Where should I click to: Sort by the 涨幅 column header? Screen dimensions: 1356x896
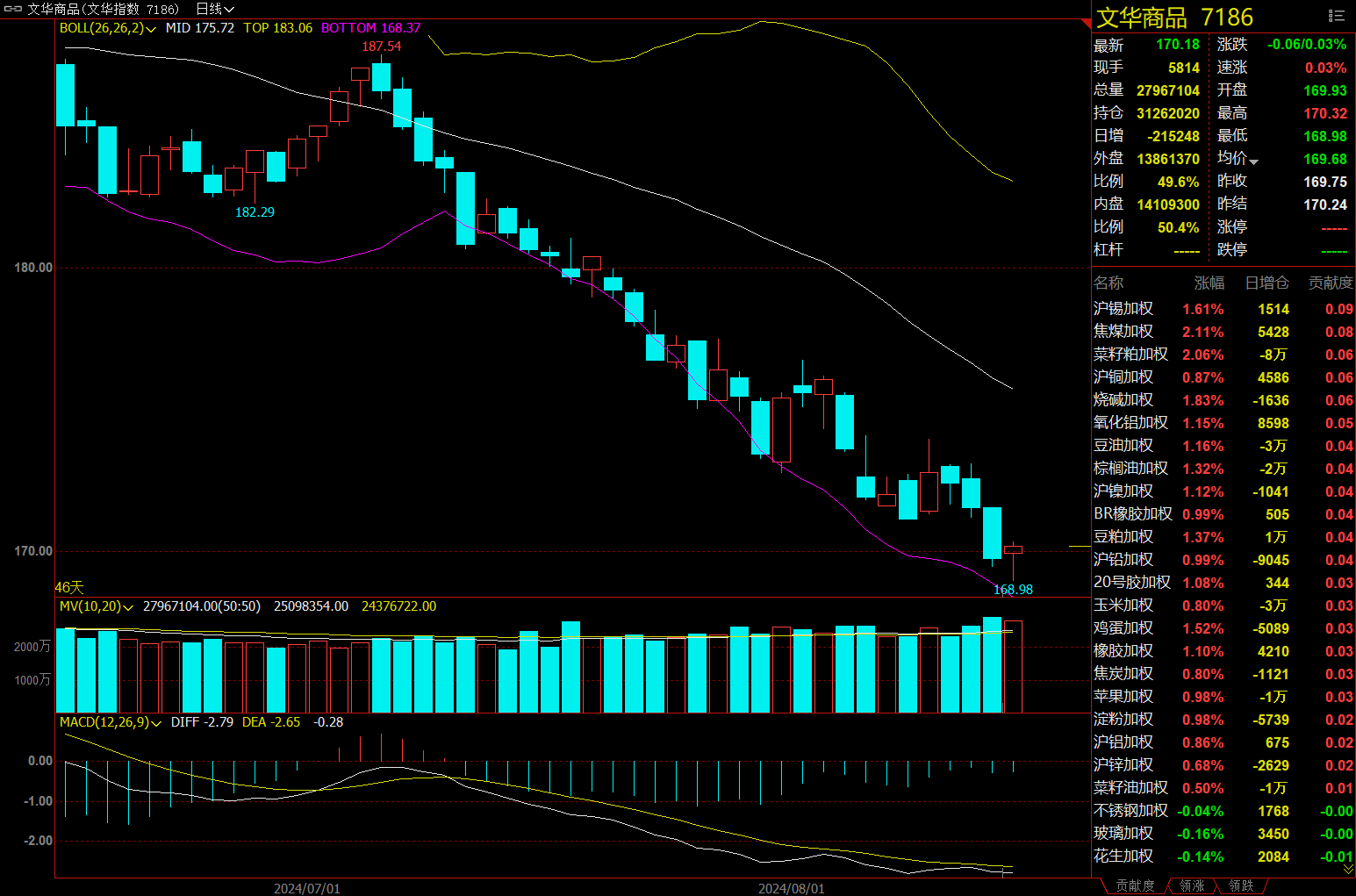tap(1209, 283)
